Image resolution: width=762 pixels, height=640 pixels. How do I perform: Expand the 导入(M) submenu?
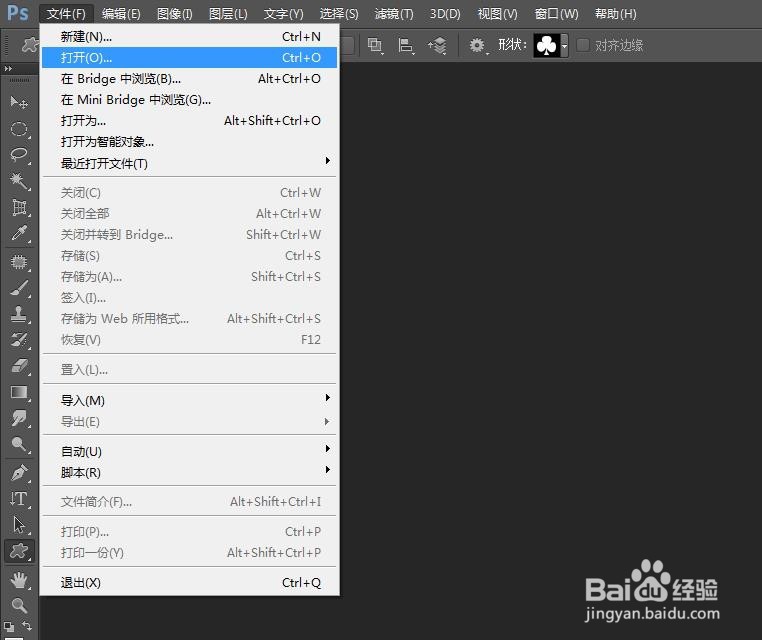(190, 400)
